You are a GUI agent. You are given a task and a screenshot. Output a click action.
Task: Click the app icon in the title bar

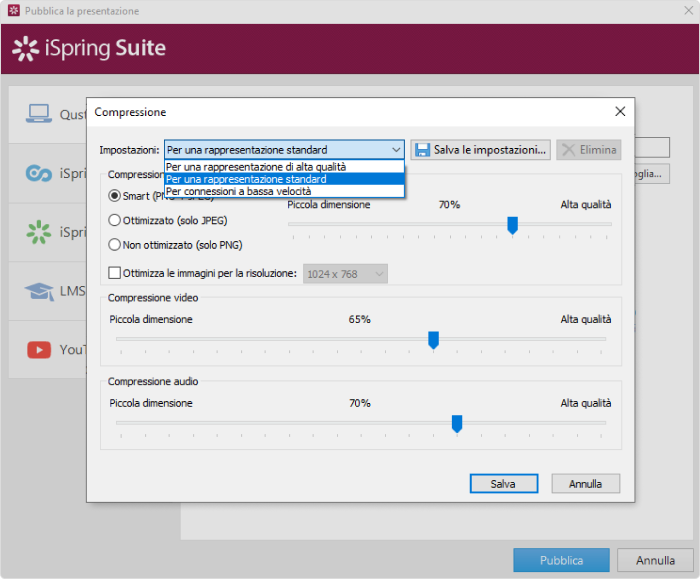(x=13, y=10)
